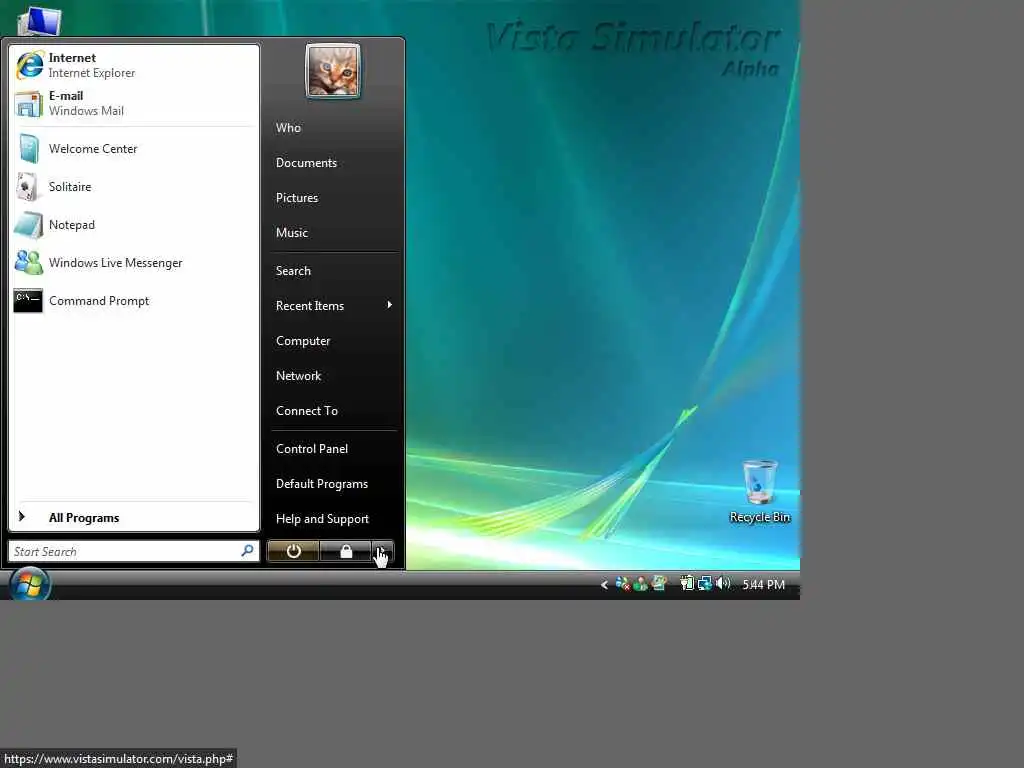This screenshot has height=768, width=1024.
Task: Open Pictures from Start menu
Action: (297, 198)
